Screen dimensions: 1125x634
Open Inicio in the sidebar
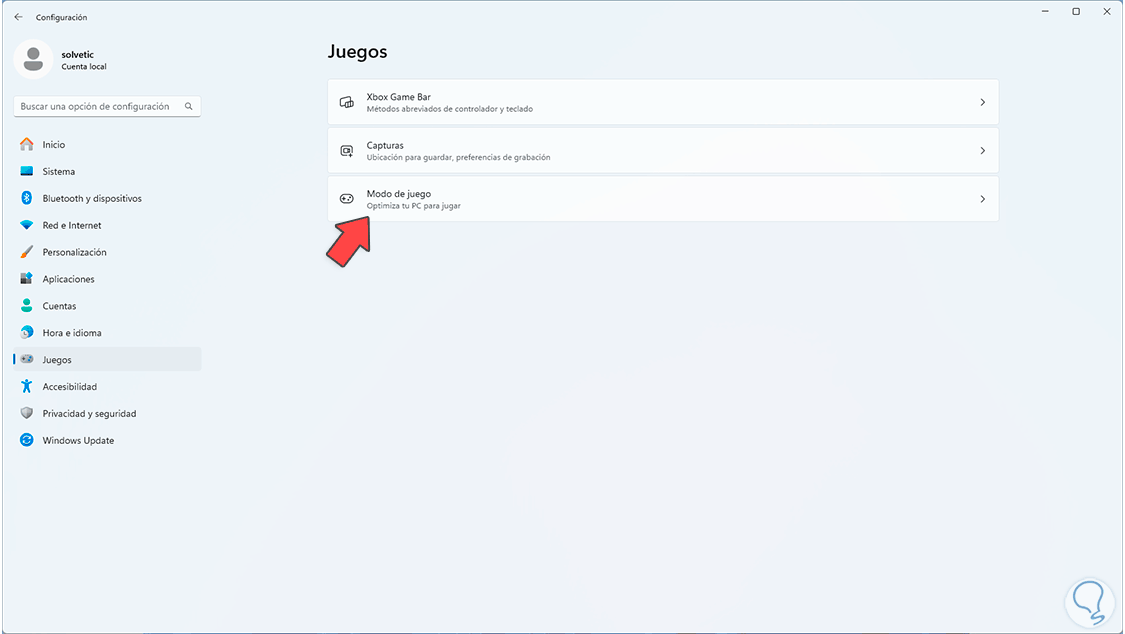[x=108, y=144]
